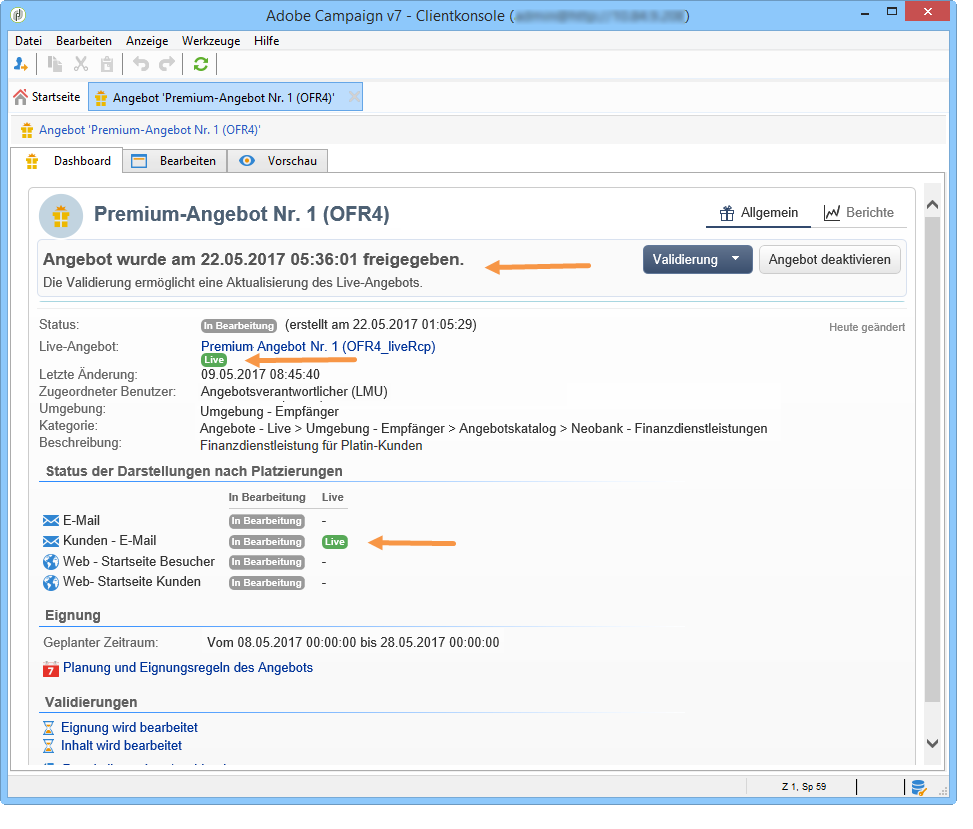This screenshot has height=829, width=973.
Task: Click Angebotsverantwortlicher (LMU) value
Action: 294,392
